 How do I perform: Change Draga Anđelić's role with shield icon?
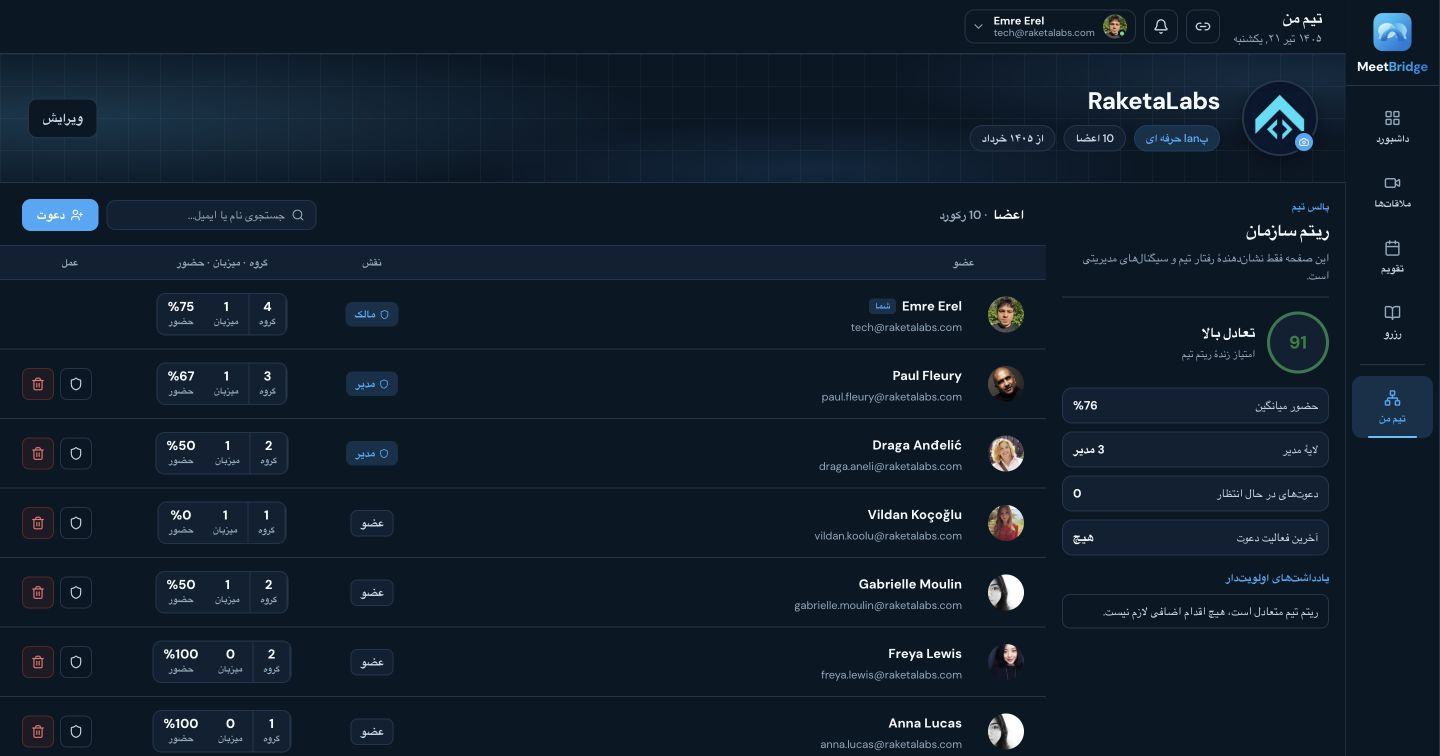pyautogui.click(x=76, y=453)
